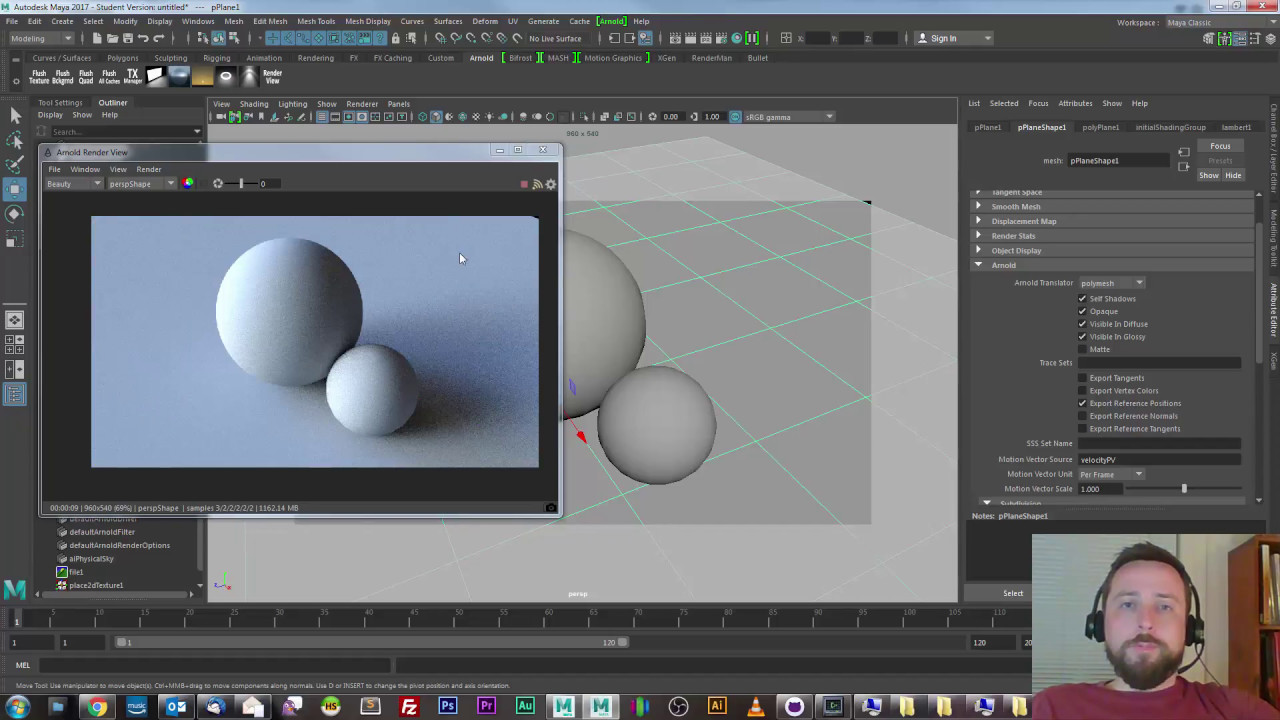Viewport: 1280px width, 720px height.
Task: Toggle the Visible In Glossy checkbox
Action: 1082,336
